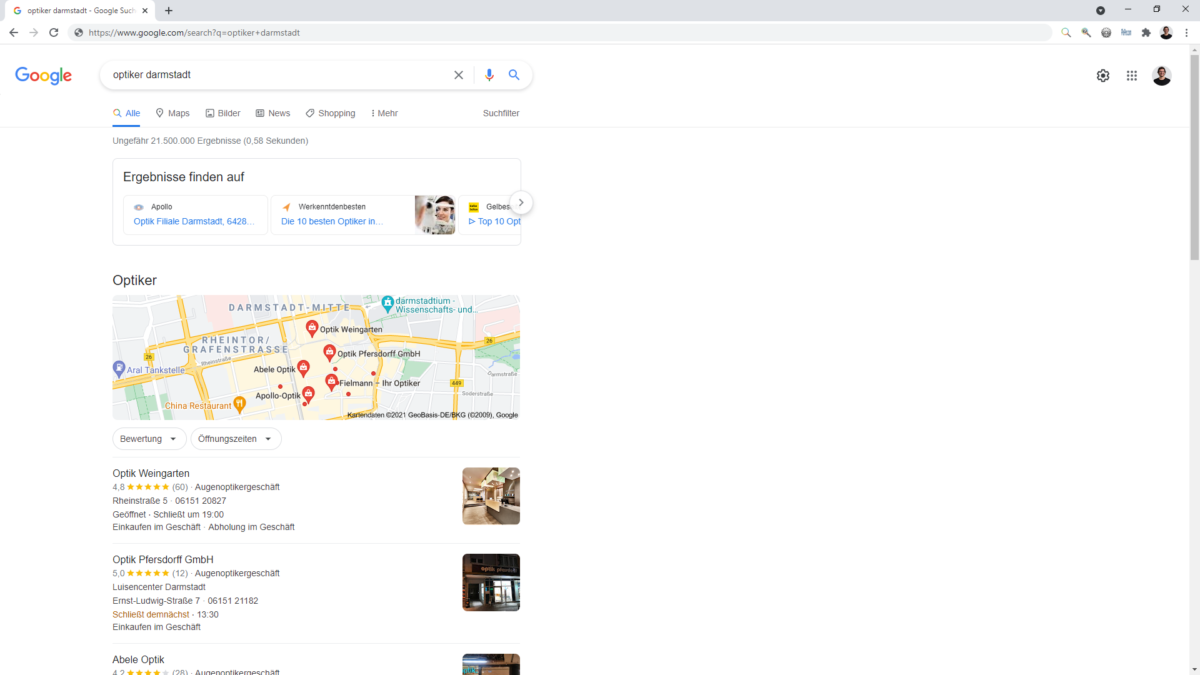Click the Apollo-Optik map pin
The height and width of the screenshot is (675, 1200).
pos(308,395)
